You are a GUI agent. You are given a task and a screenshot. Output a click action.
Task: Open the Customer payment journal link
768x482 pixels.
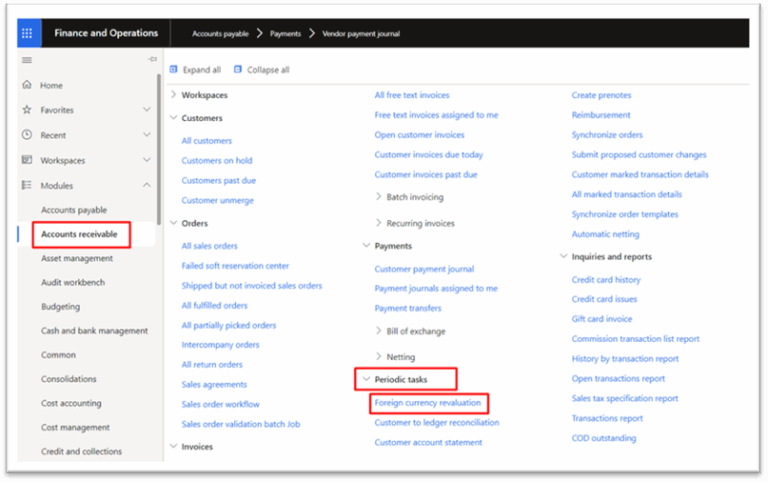[x=424, y=269]
